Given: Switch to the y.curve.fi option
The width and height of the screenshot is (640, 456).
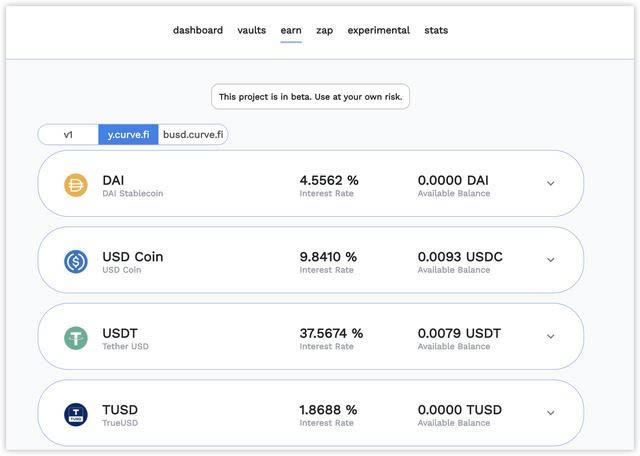Looking at the screenshot, I should [128, 134].
